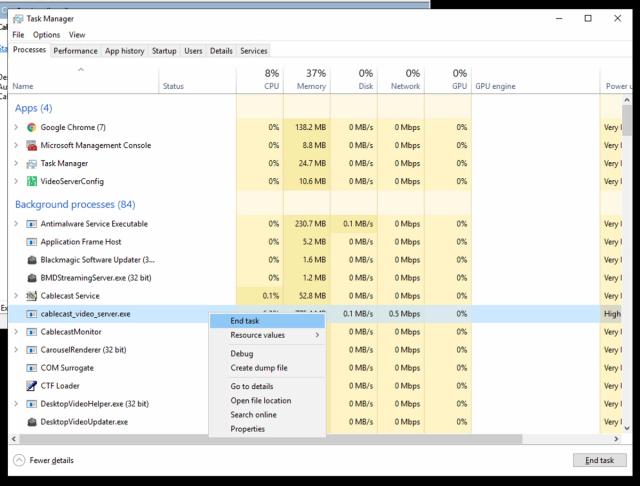This screenshot has width=640, height=486.
Task: Expand Antimalware Service Executable row
Action: tap(16, 224)
